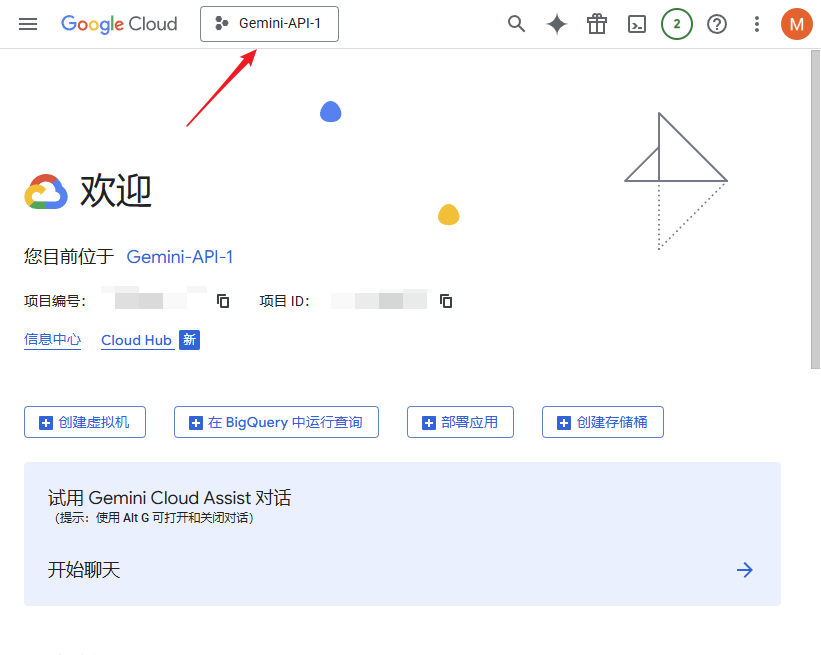Viewport: 821px width, 655px height.
Task: Click the cloud logo beside 欢迎
Action: [46, 192]
